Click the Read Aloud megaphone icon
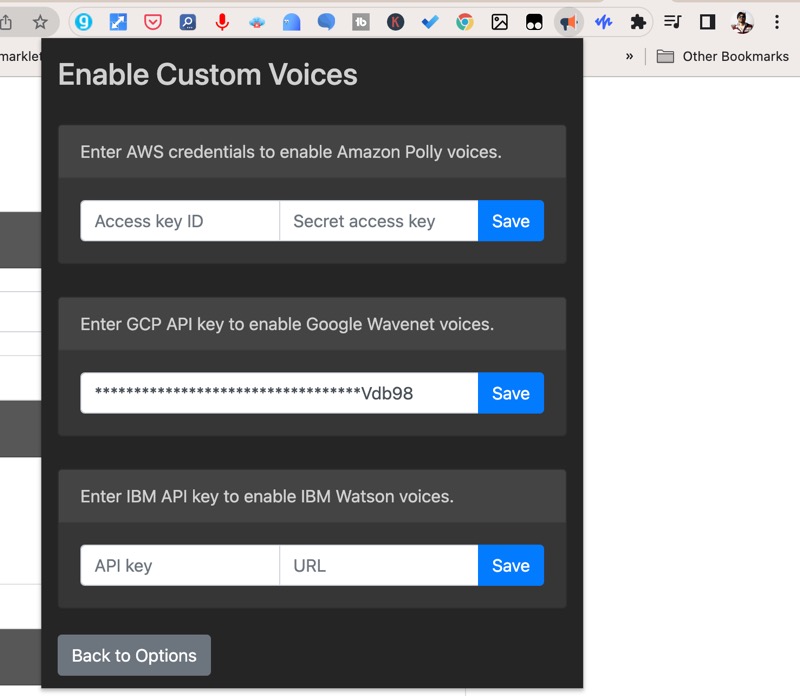Image resolution: width=800 pixels, height=696 pixels. click(x=568, y=22)
